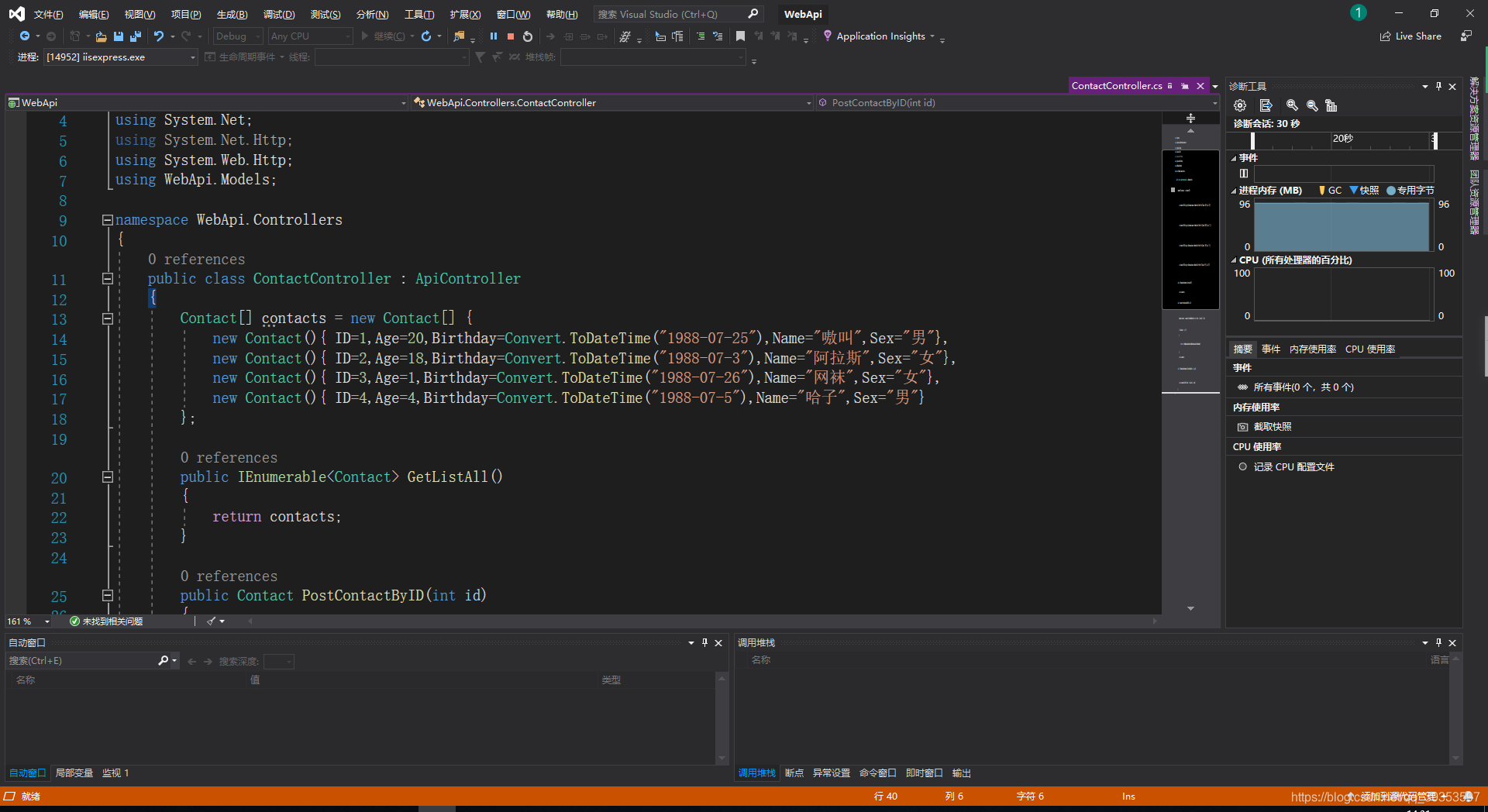Viewport: 1488px width, 812px height.
Task: Click the left timeline selection handle
Action: (1252, 140)
